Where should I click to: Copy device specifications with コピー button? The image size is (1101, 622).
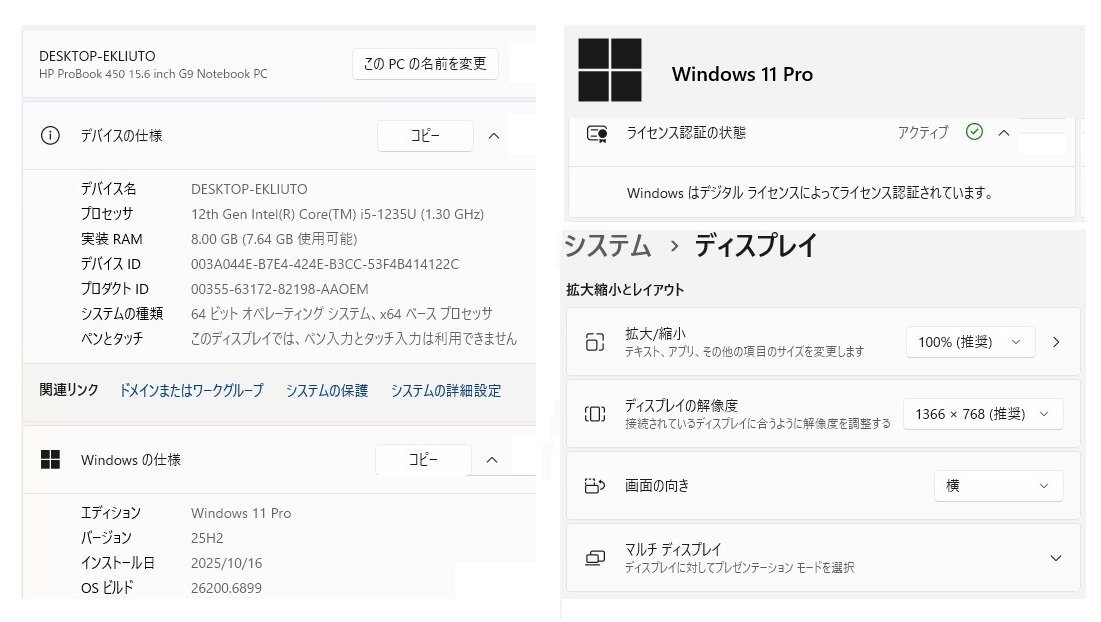(425, 135)
